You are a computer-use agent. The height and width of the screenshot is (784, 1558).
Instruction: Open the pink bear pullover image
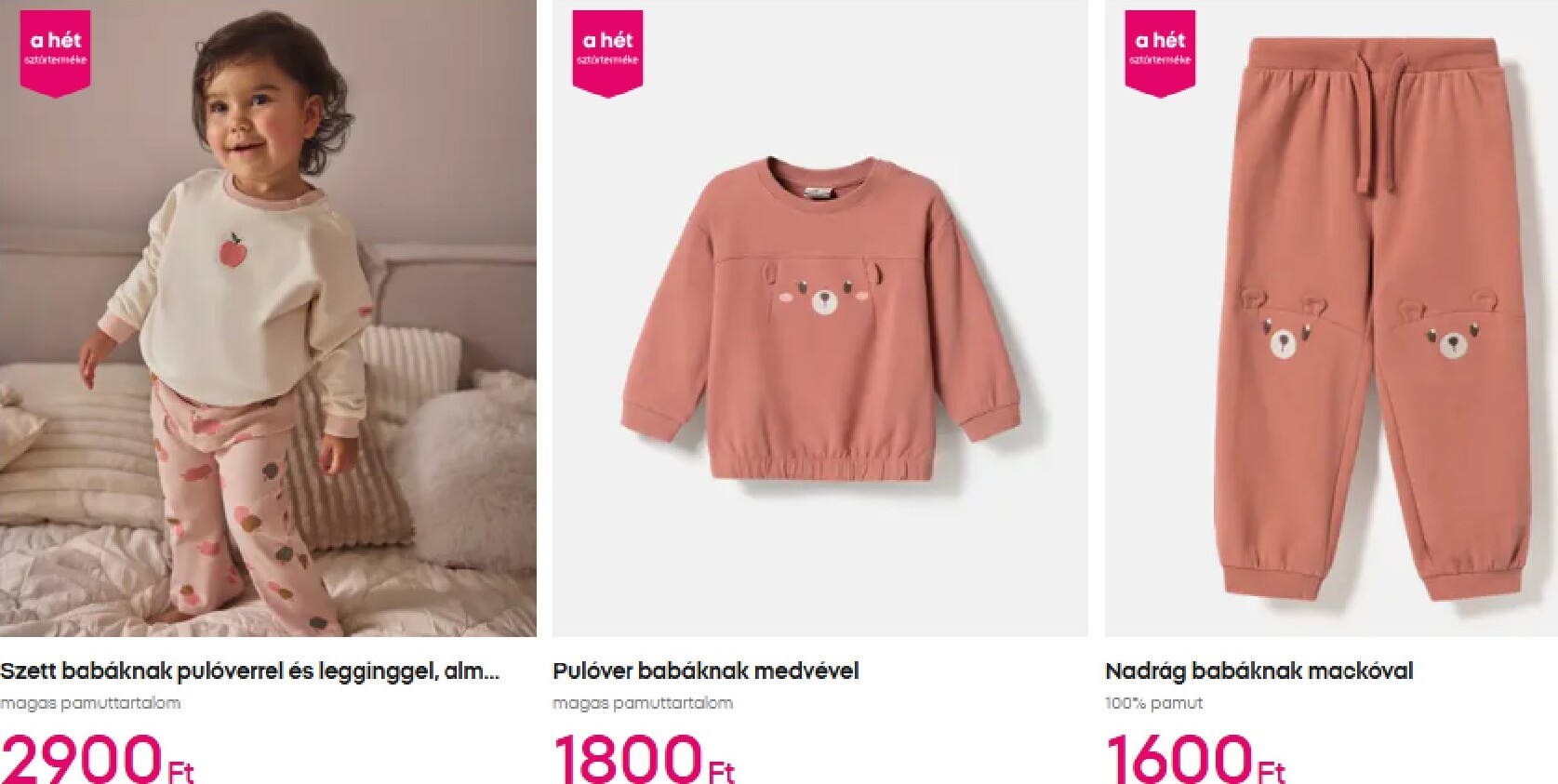820,318
